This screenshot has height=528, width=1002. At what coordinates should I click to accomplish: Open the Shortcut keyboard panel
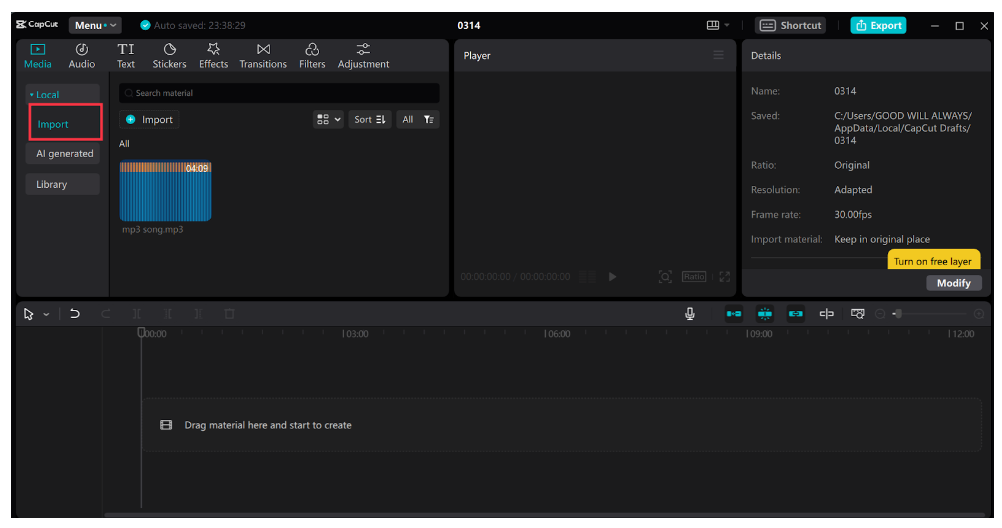click(x=790, y=26)
